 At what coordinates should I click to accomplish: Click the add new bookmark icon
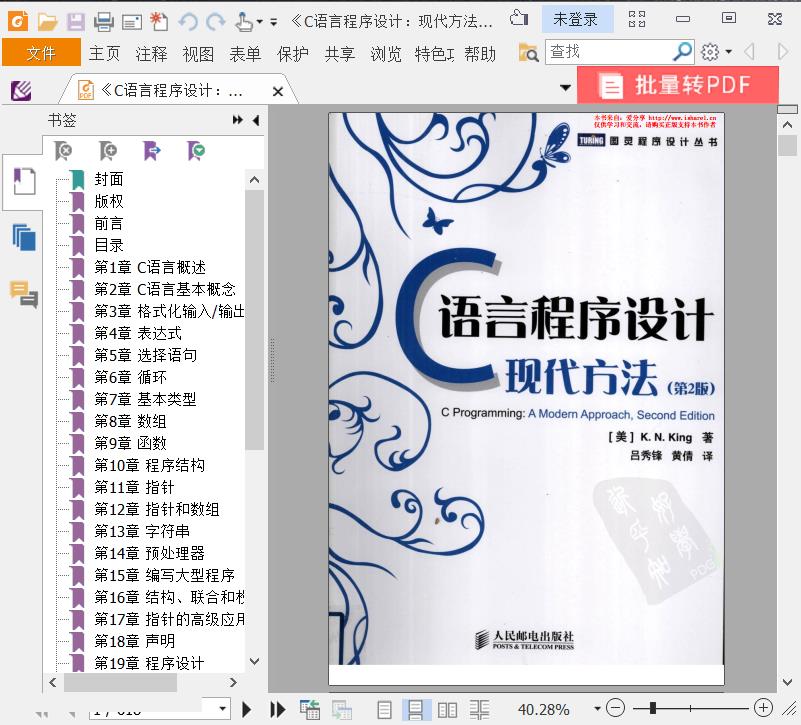108,151
